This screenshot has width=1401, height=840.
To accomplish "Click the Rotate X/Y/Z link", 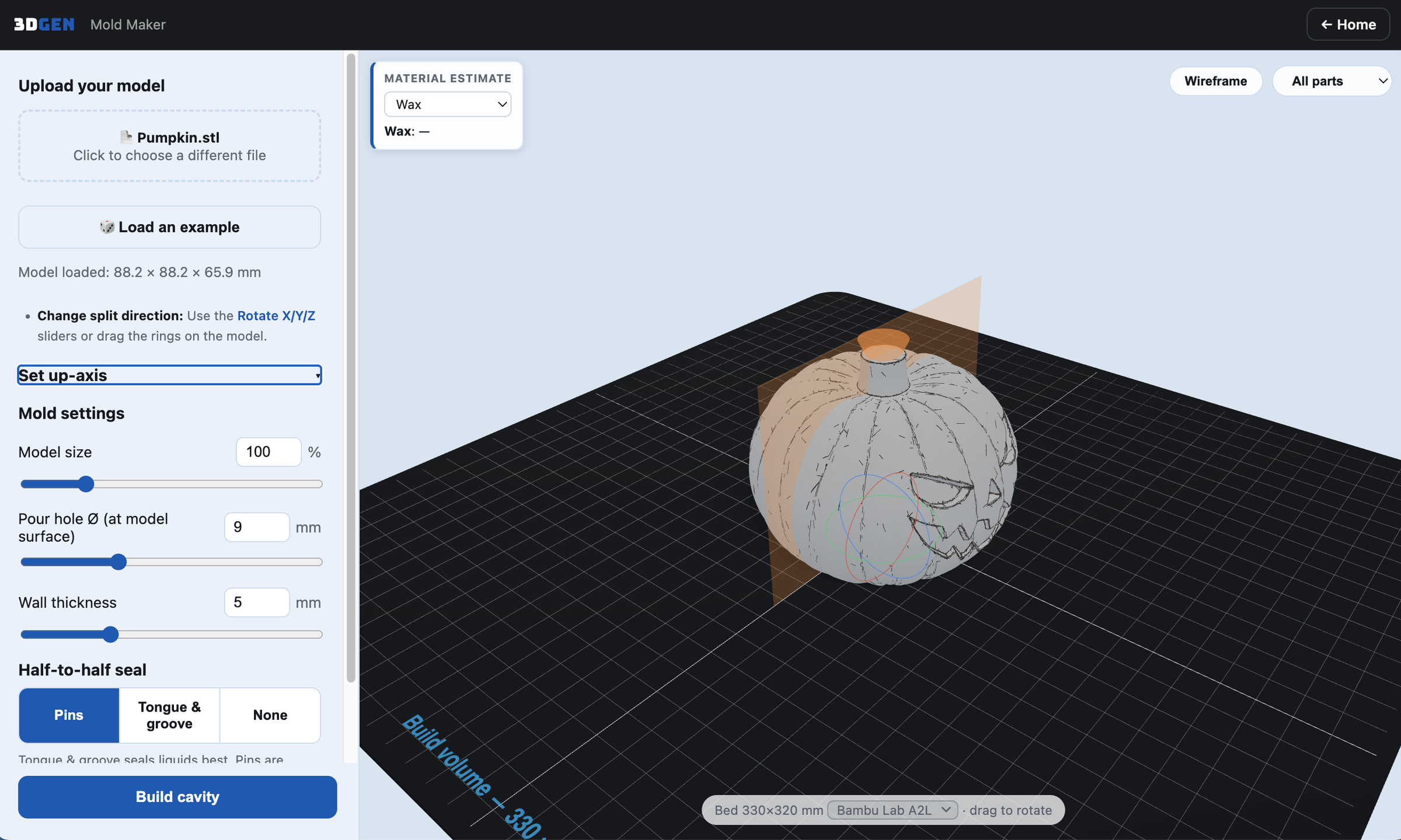I will pos(276,316).
